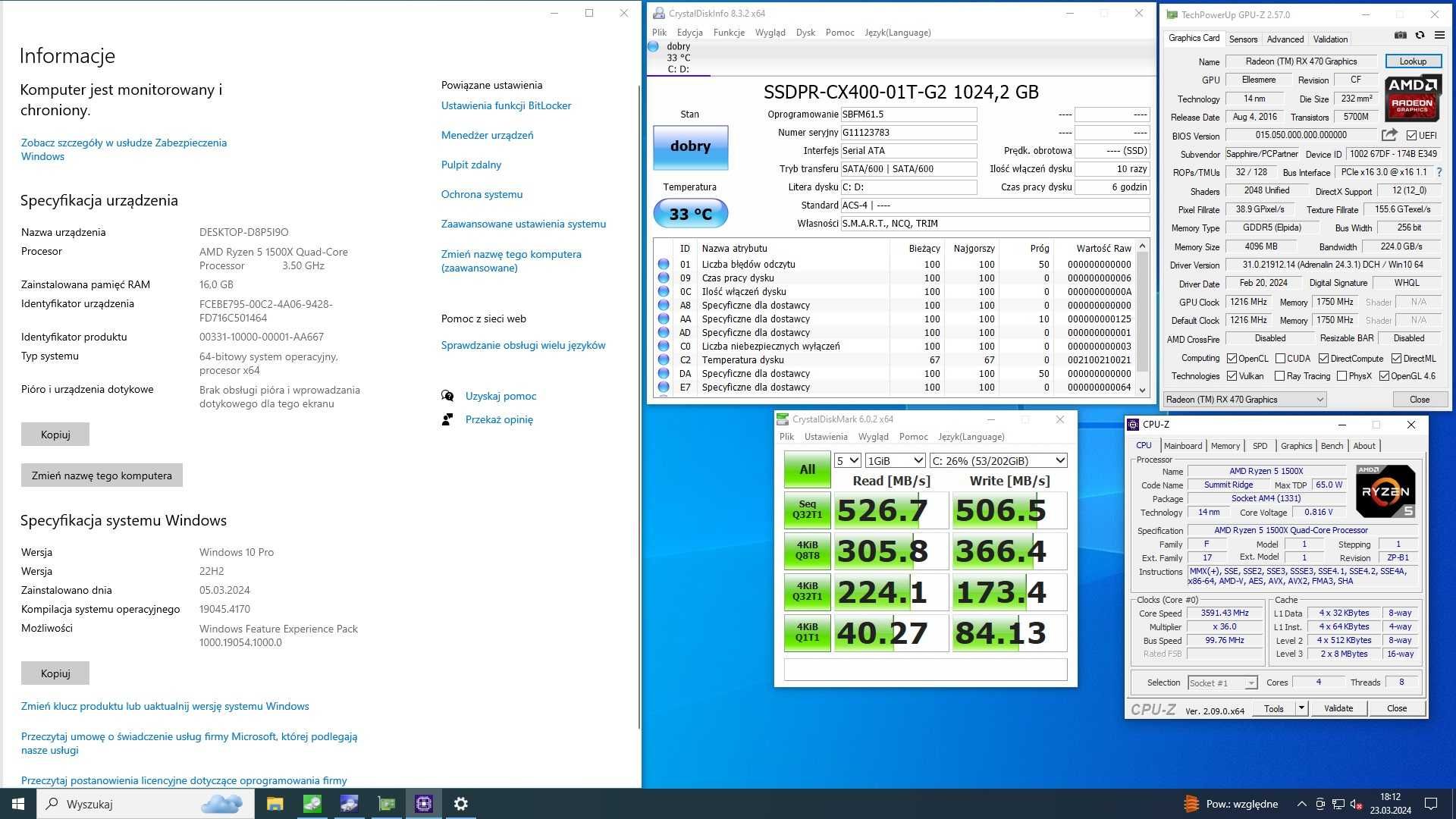1456x819 pixels.
Task: Open the 1GiB test size dropdown
Action: pos(895,460)
